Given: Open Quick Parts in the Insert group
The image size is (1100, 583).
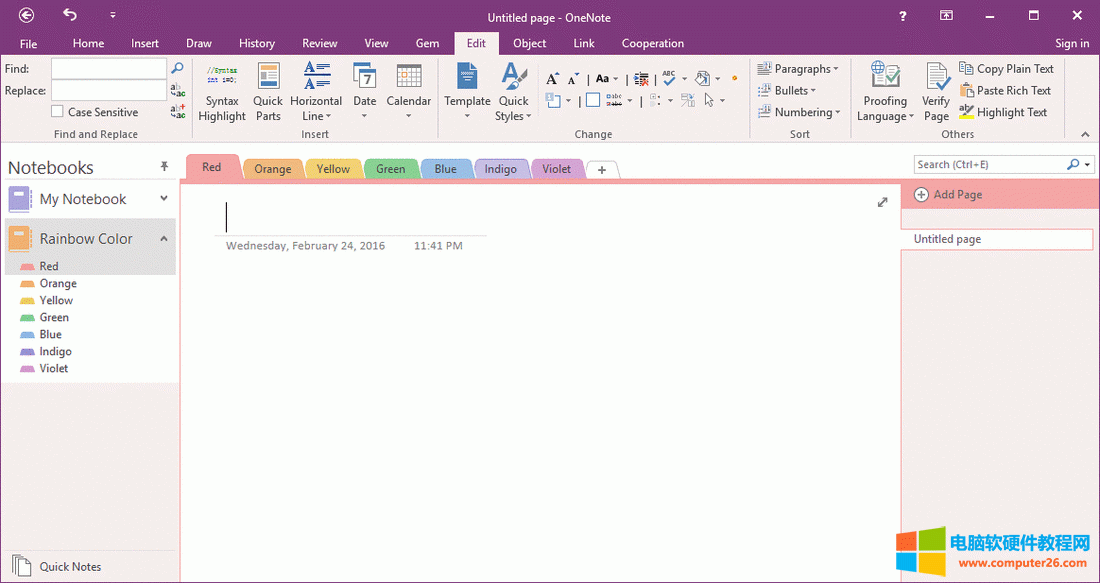Looking at the screenshot, I should [268, 92].
